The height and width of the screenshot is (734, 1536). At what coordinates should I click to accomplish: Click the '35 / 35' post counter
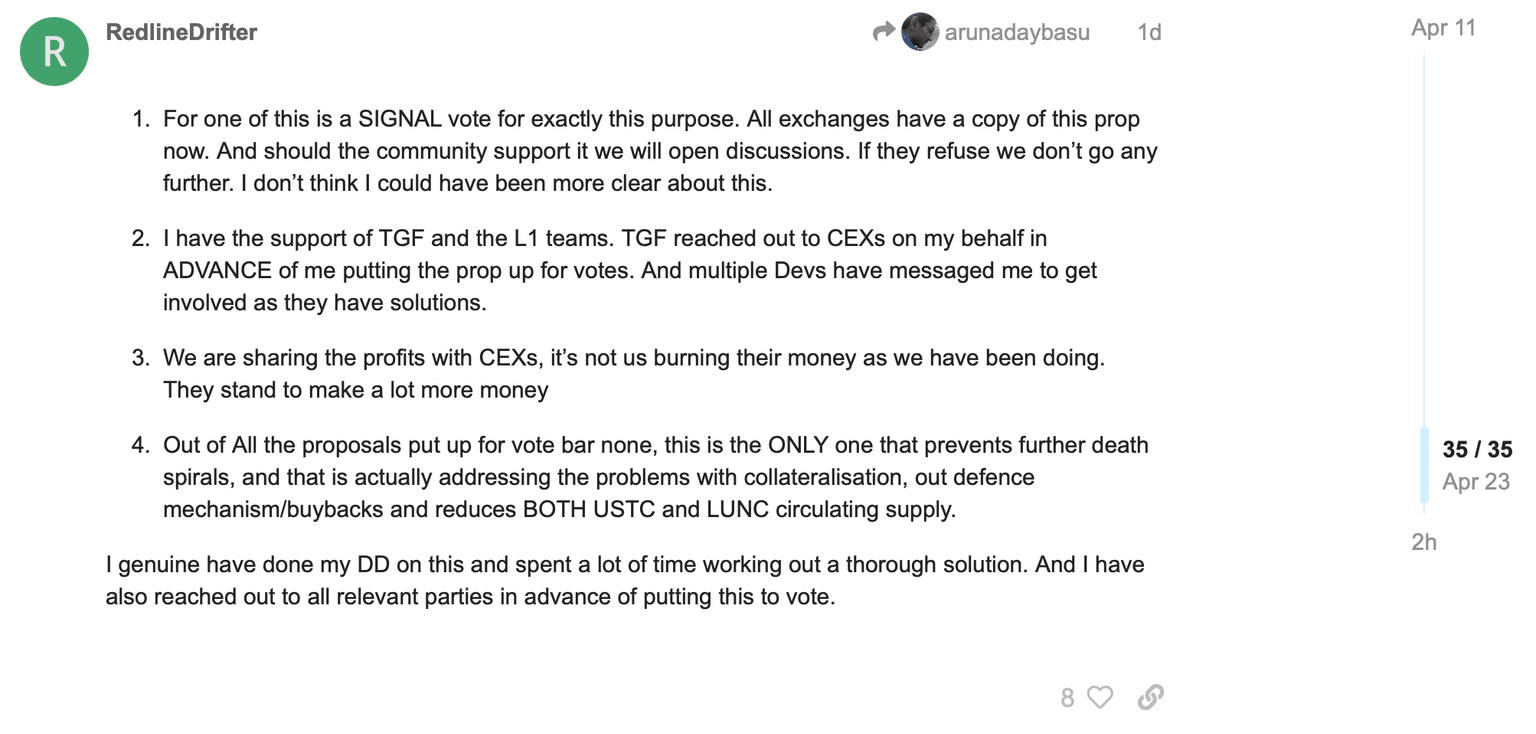tap(1477, 449)
